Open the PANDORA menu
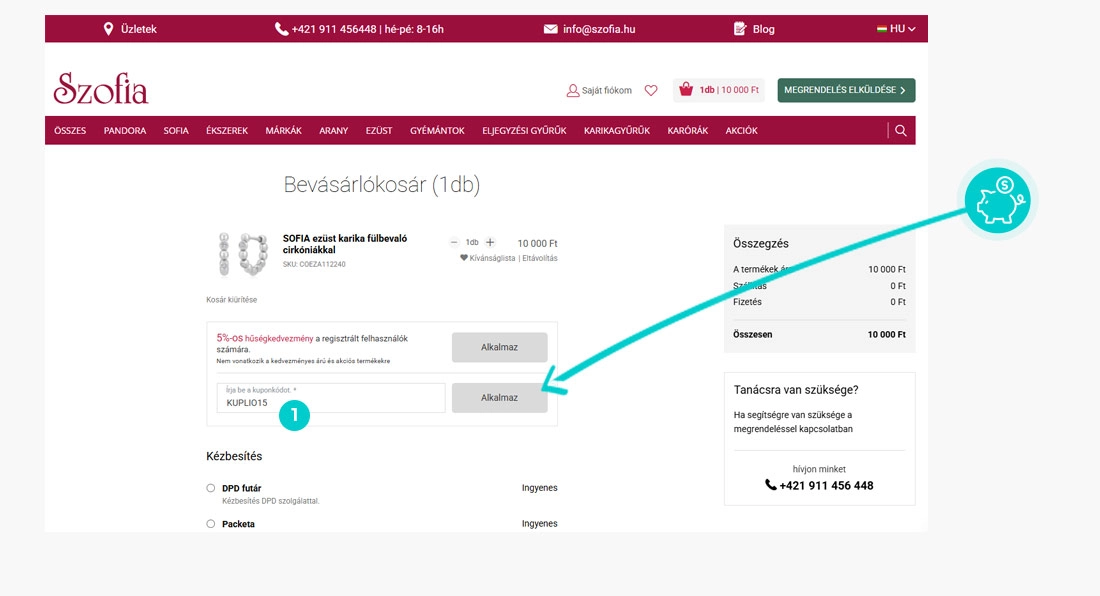1100x596 pixels. (125, 130)
